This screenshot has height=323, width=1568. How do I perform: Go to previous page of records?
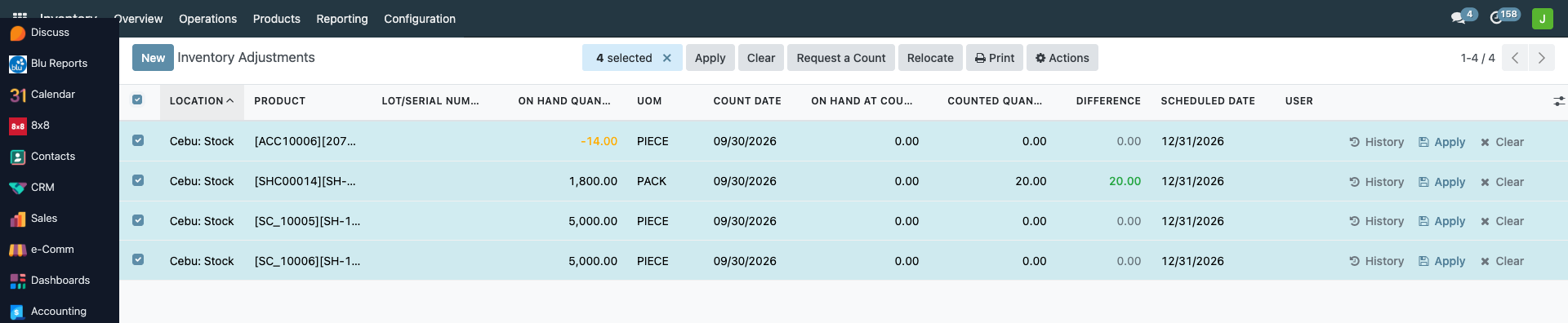(1515, 58)
